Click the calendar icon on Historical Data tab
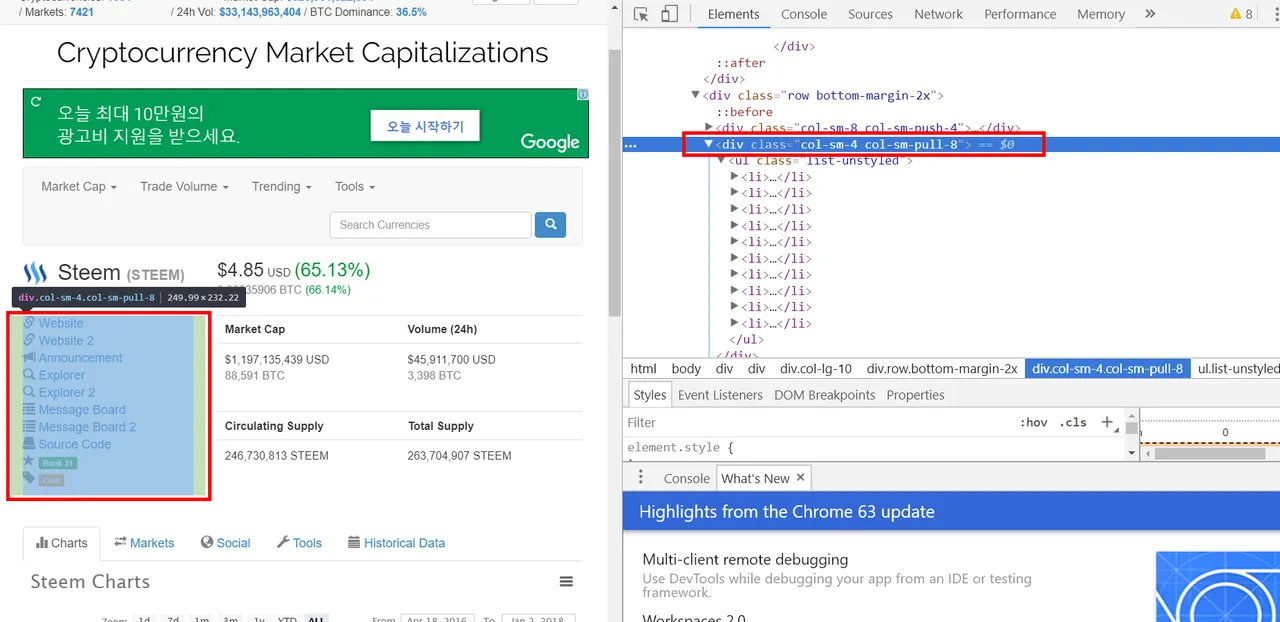The image size is (1280, 622). (354, 542)
